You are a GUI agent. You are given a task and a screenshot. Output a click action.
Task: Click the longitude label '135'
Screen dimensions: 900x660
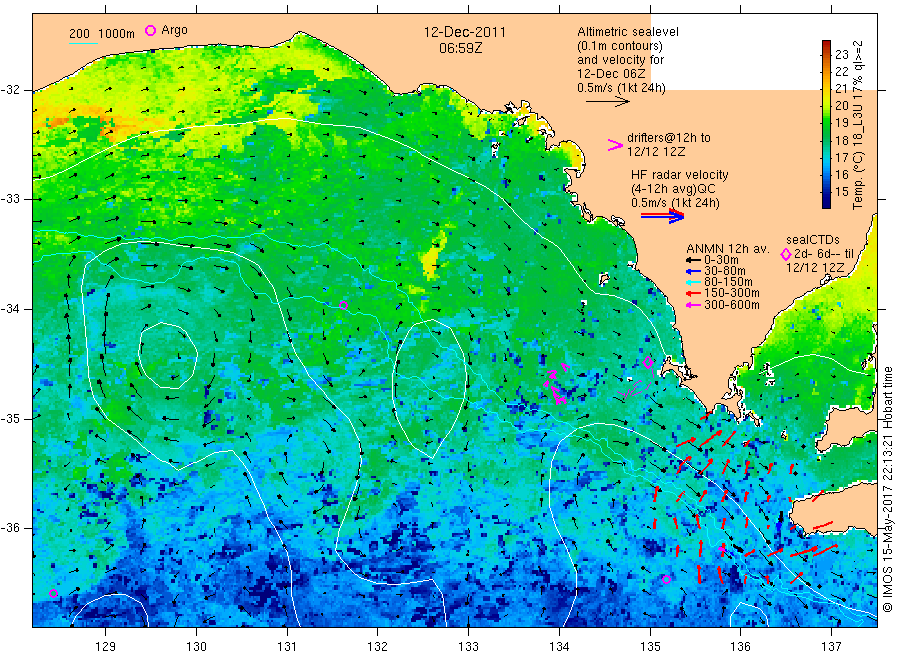click(x=650, y=646)
